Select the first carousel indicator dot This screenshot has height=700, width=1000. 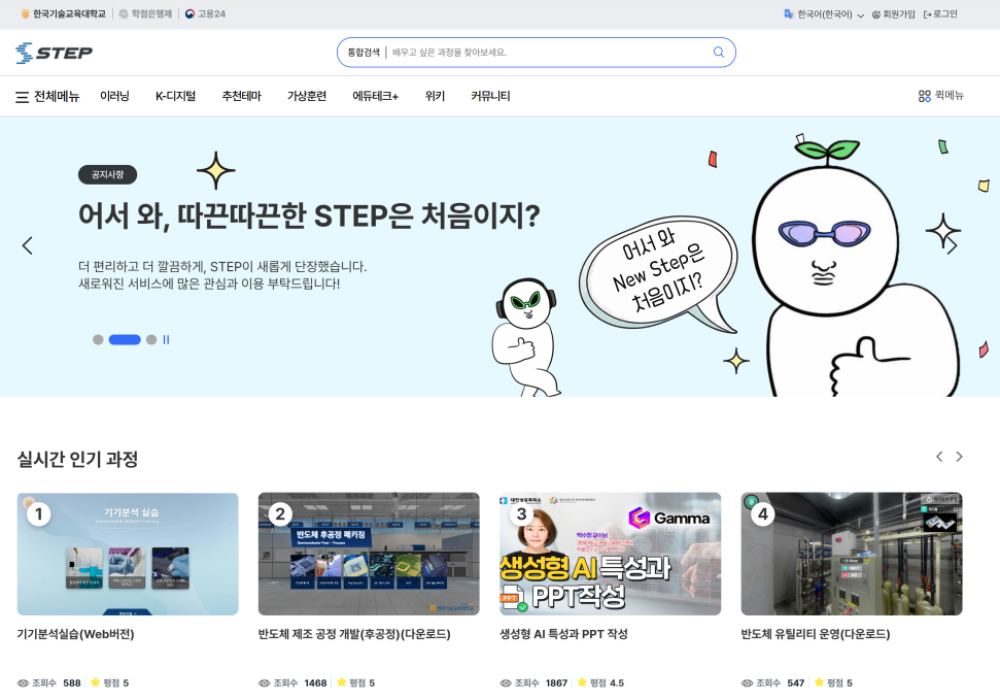tap(98, 339)
